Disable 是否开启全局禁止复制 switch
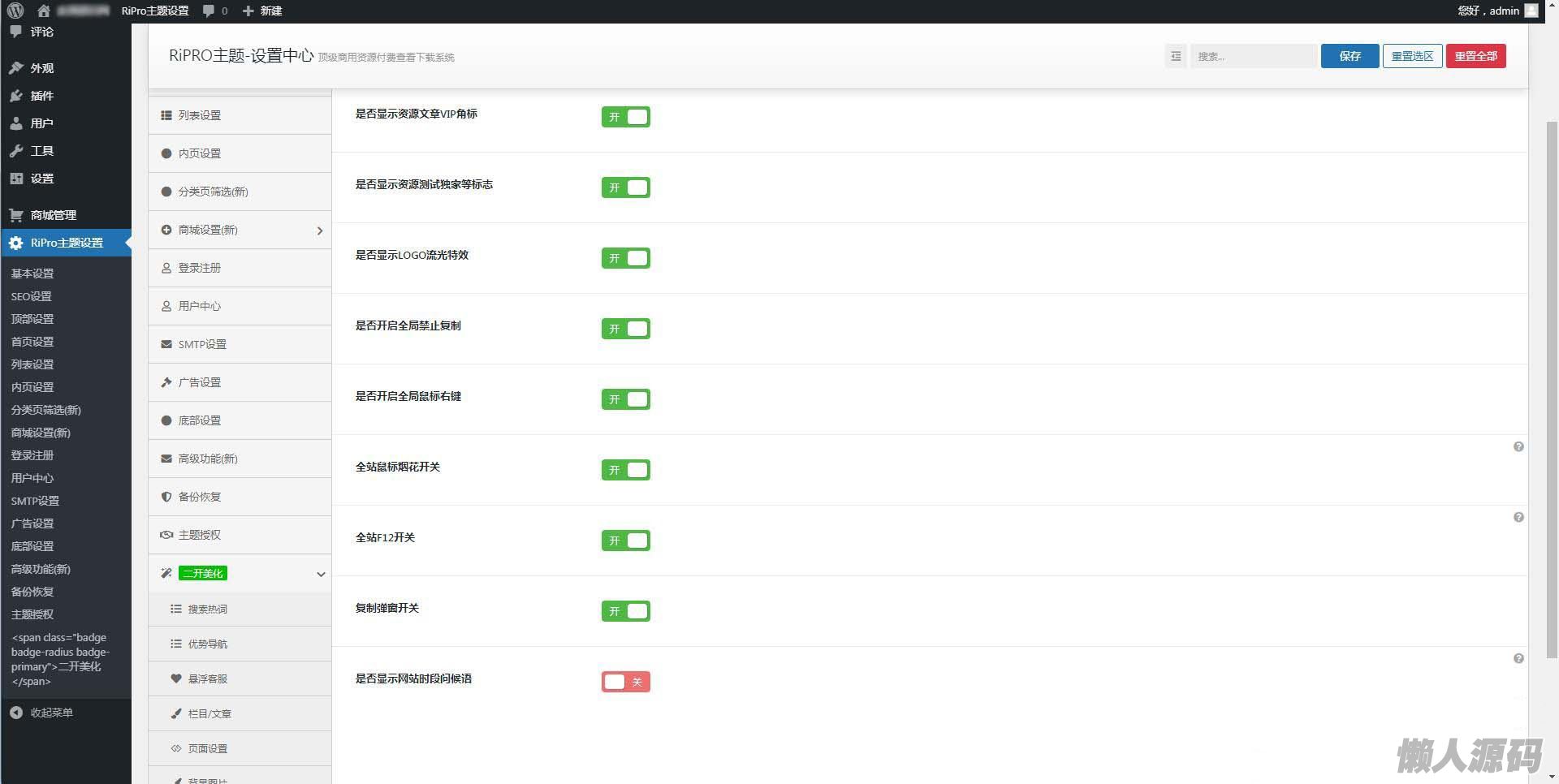 (x=626, y=329)
